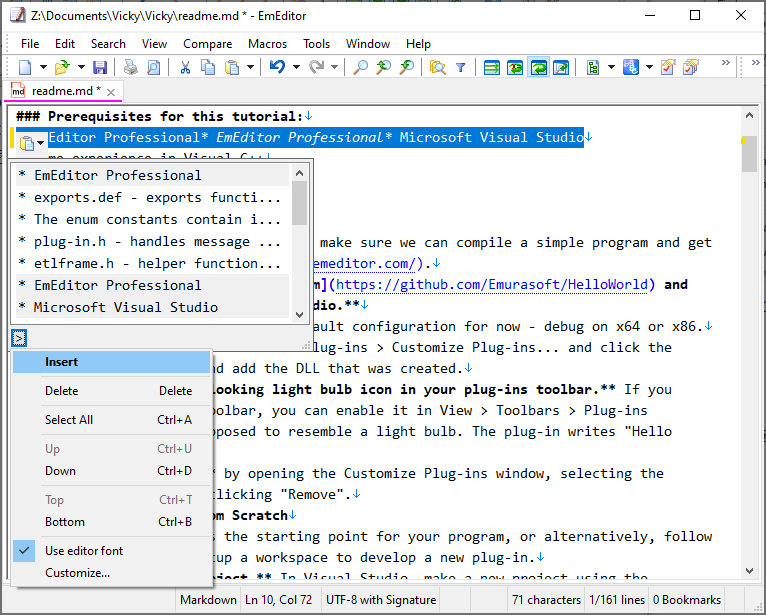Toggle Wrap by Characters icon
766x615 pixels.
tap(515, 67)
